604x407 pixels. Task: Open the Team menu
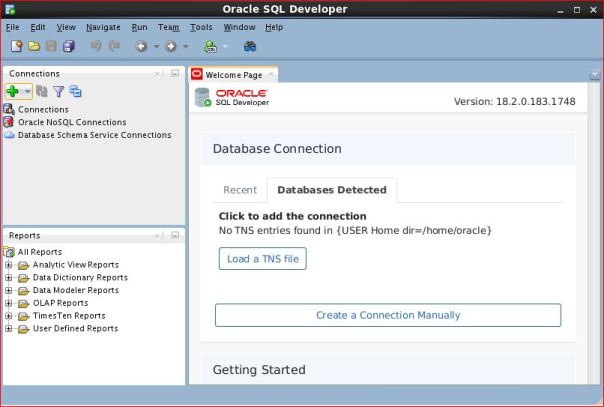168,27
